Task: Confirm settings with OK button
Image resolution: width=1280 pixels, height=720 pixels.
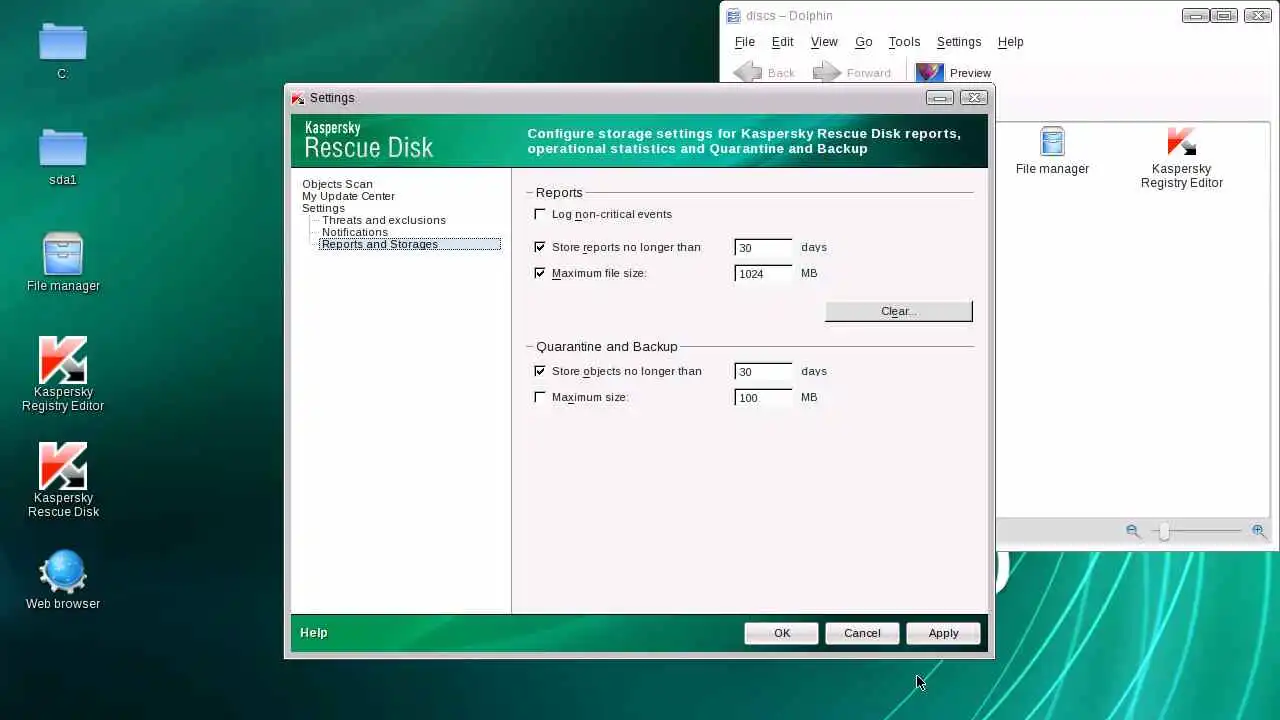Action: (x=782, y=633)
